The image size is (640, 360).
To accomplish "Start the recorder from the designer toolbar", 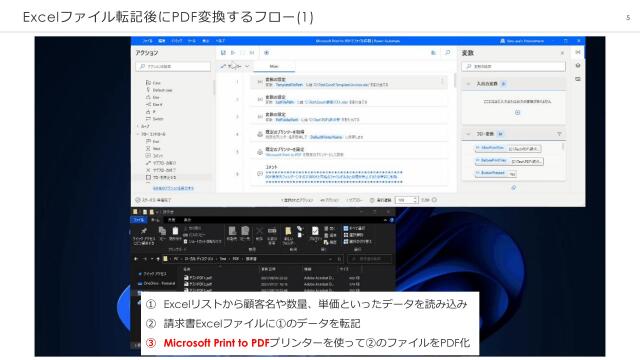I will tap(266, 53).
